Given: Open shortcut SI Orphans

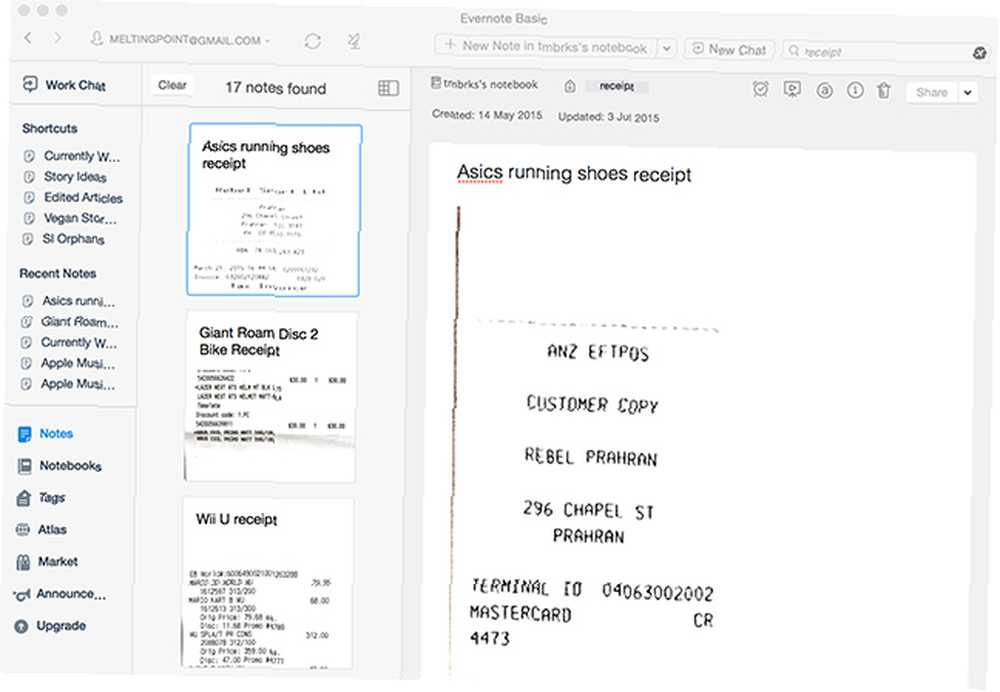Looking at the screenshot, I should (x=63, y=239).
